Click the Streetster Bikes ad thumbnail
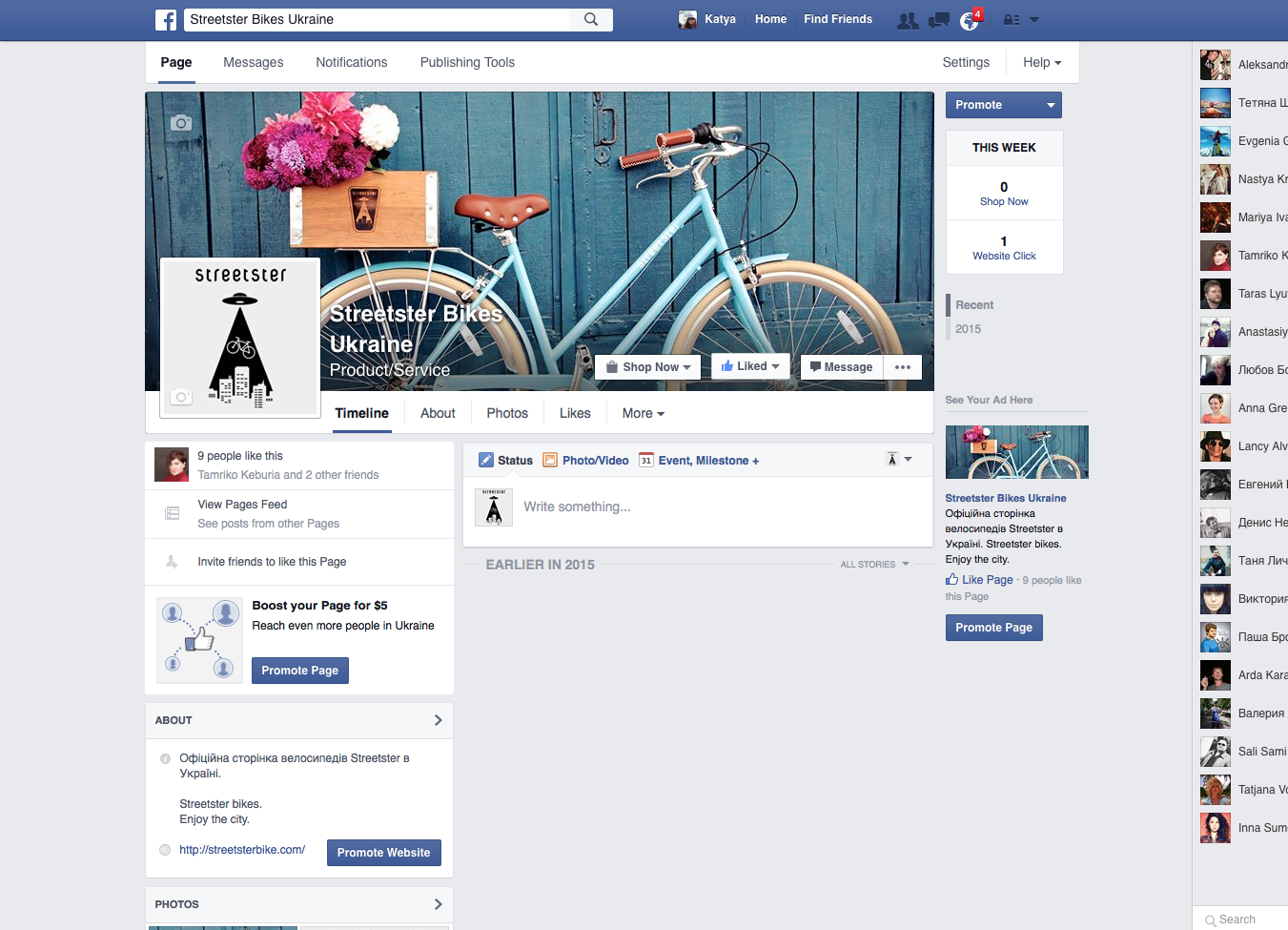The image size is (1288, 930). click(x=1016, y=452)
